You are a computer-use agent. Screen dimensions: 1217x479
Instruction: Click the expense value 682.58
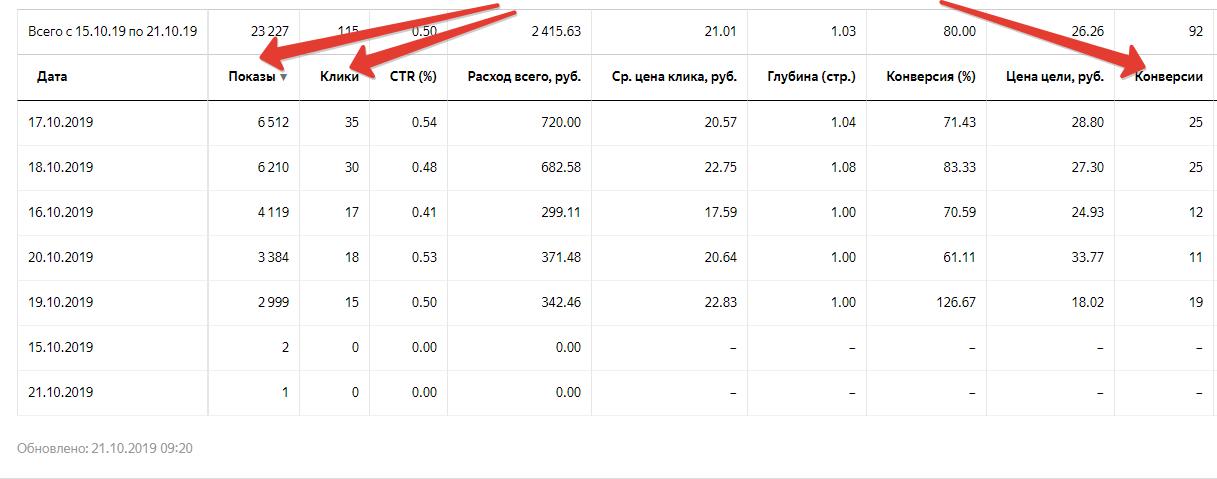pos(562,167)
